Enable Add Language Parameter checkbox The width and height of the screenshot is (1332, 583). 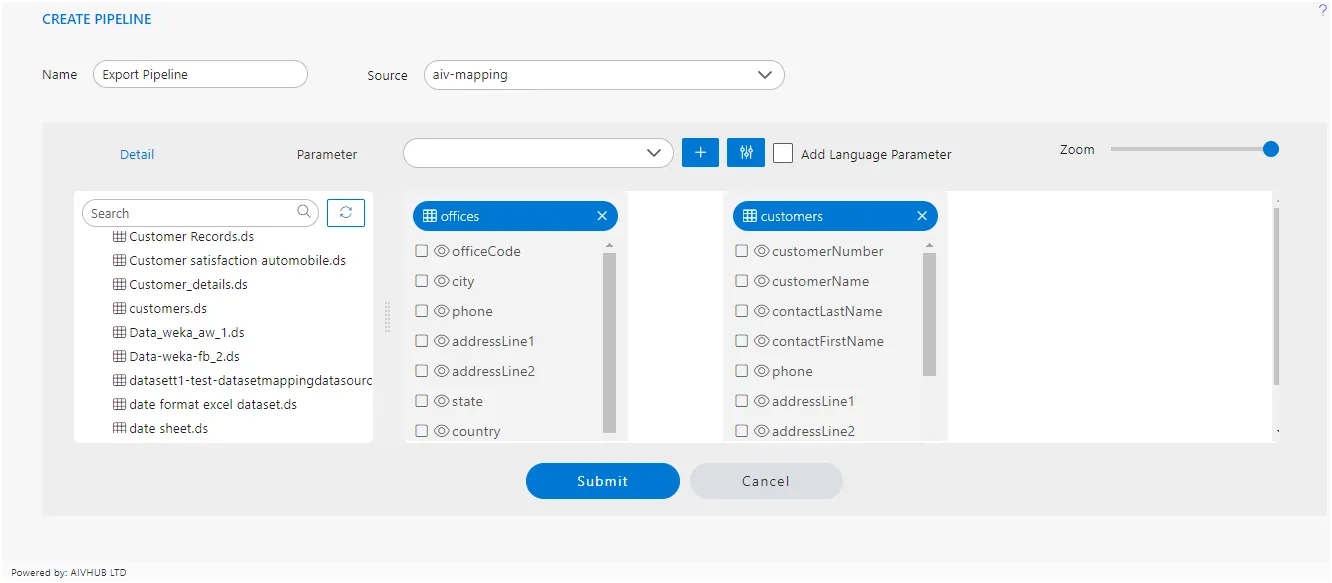783,153
